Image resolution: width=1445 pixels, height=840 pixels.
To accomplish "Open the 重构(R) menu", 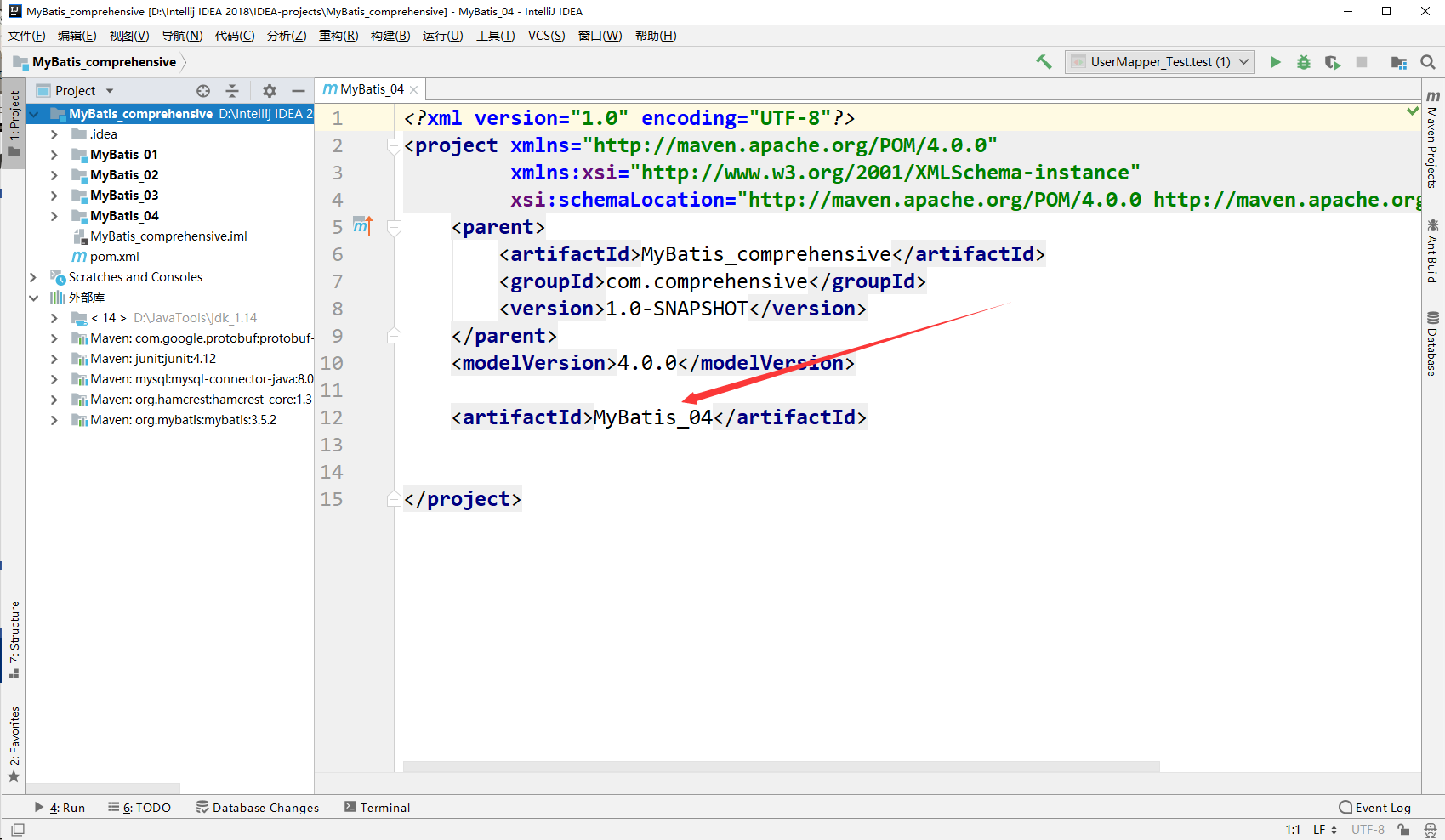I will coord(338,36).
